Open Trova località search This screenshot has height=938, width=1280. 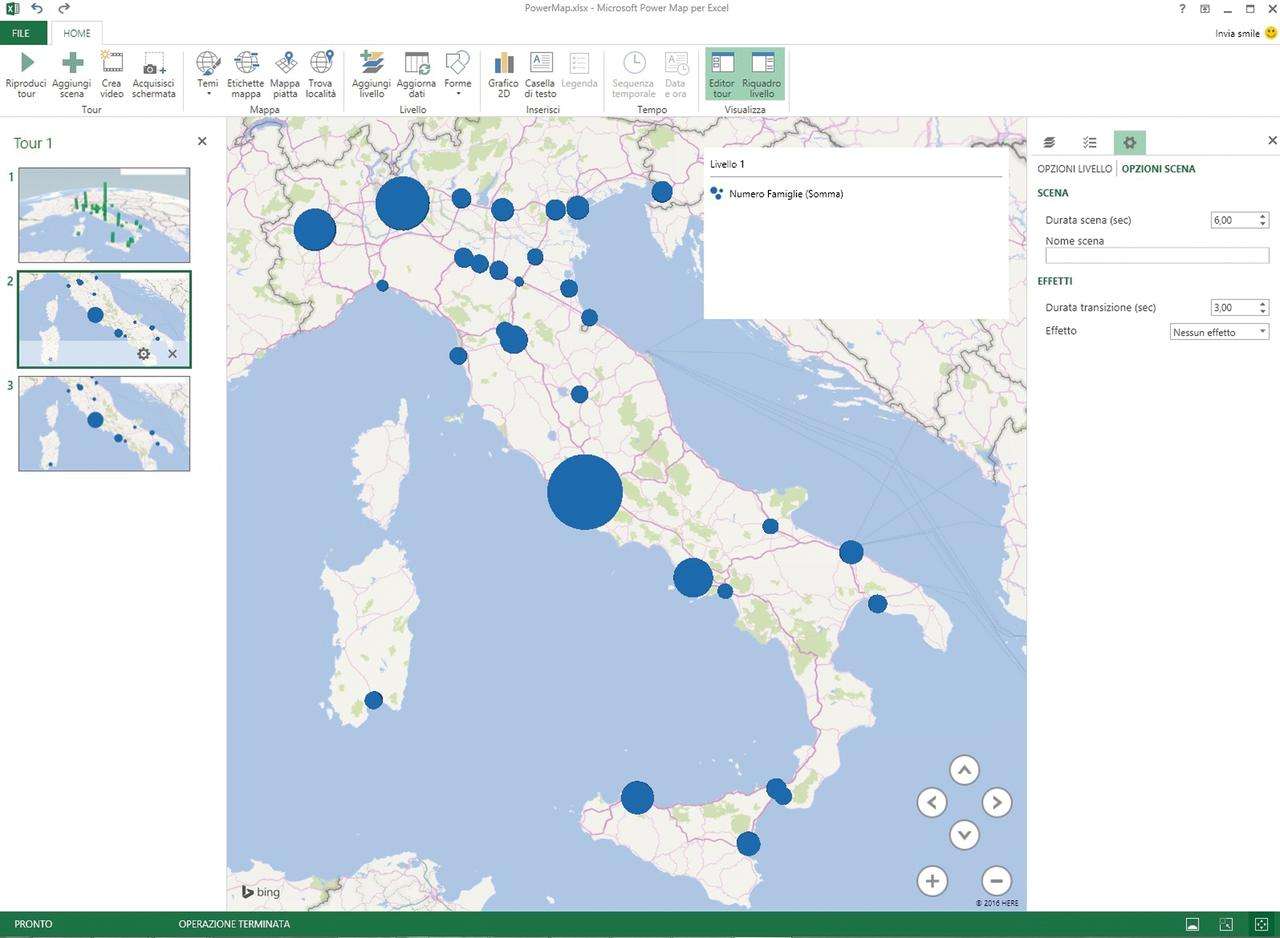pos(321,64)
